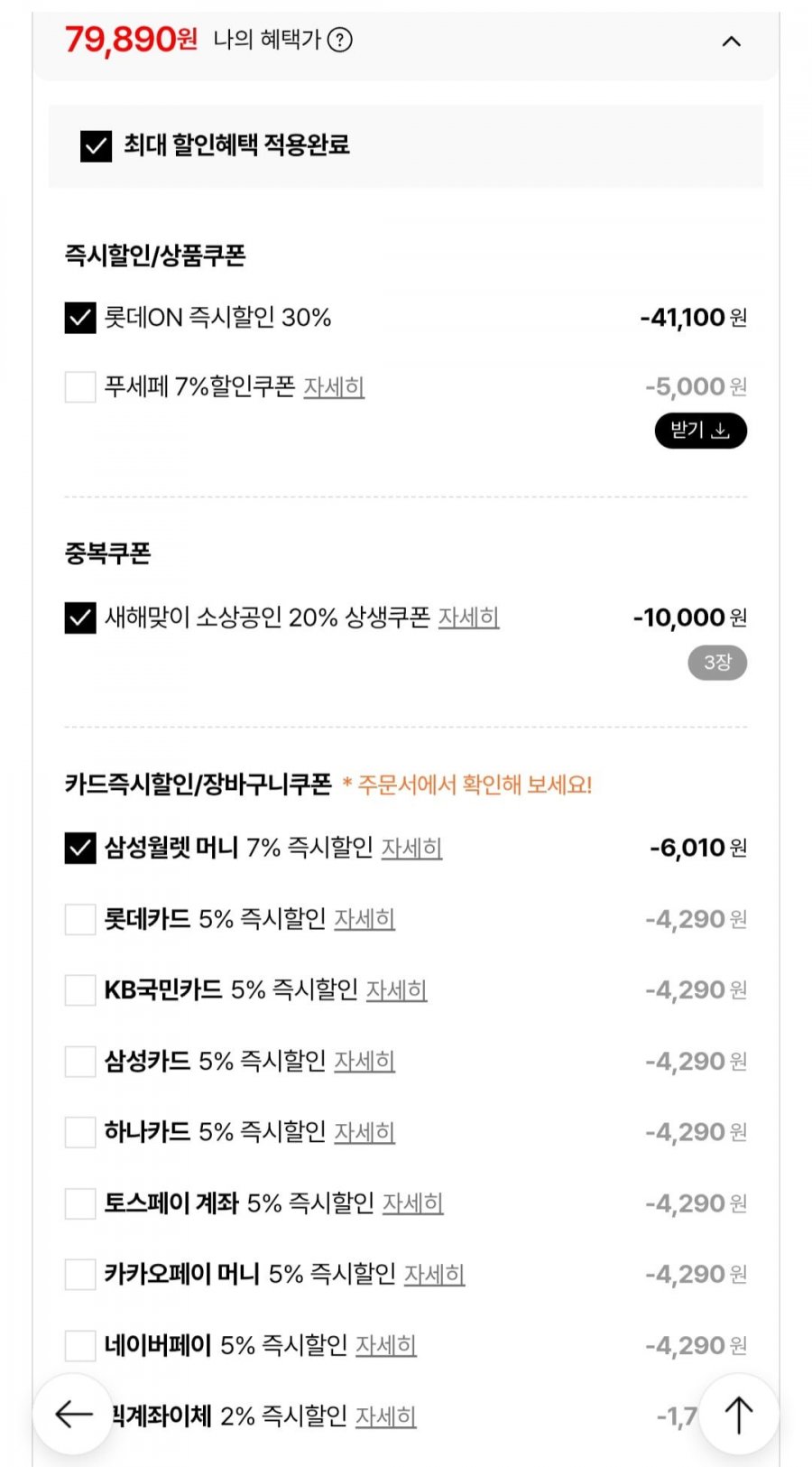Screen dimensions: 812x1467
Task: View 삼성월렛 머니 자세히 details
Action: coord(411,848)
